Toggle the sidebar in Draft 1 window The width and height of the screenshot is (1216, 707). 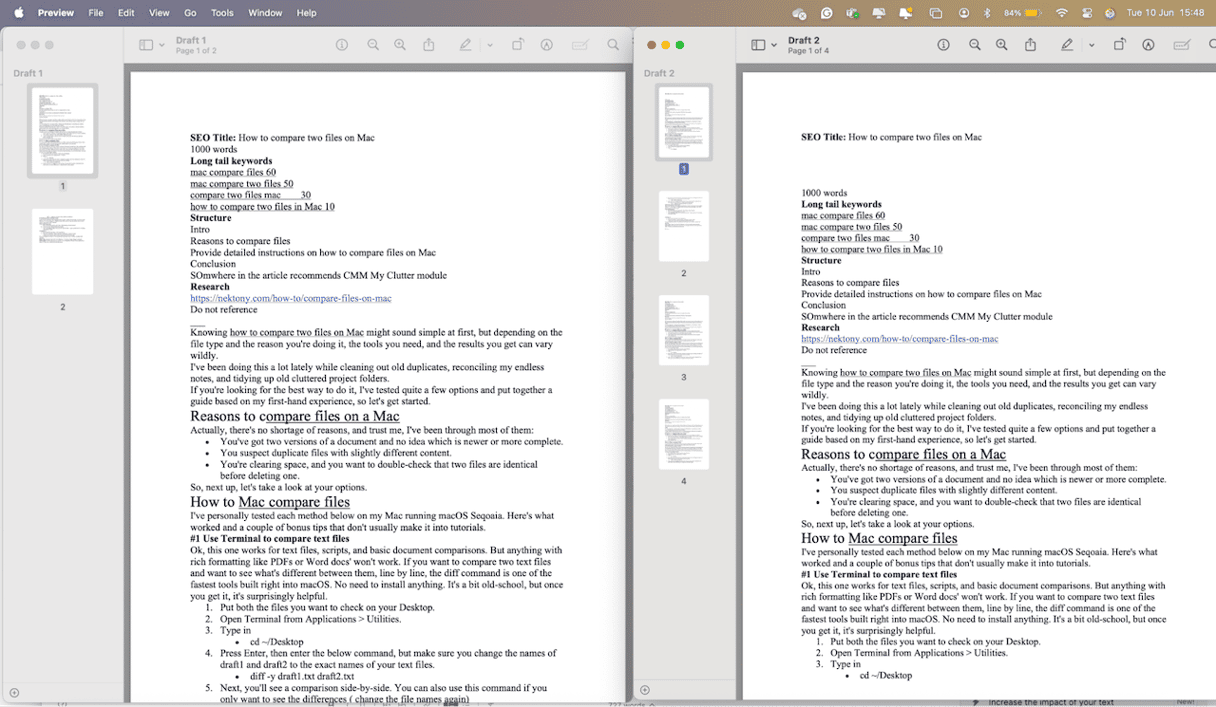pos(146,45)
